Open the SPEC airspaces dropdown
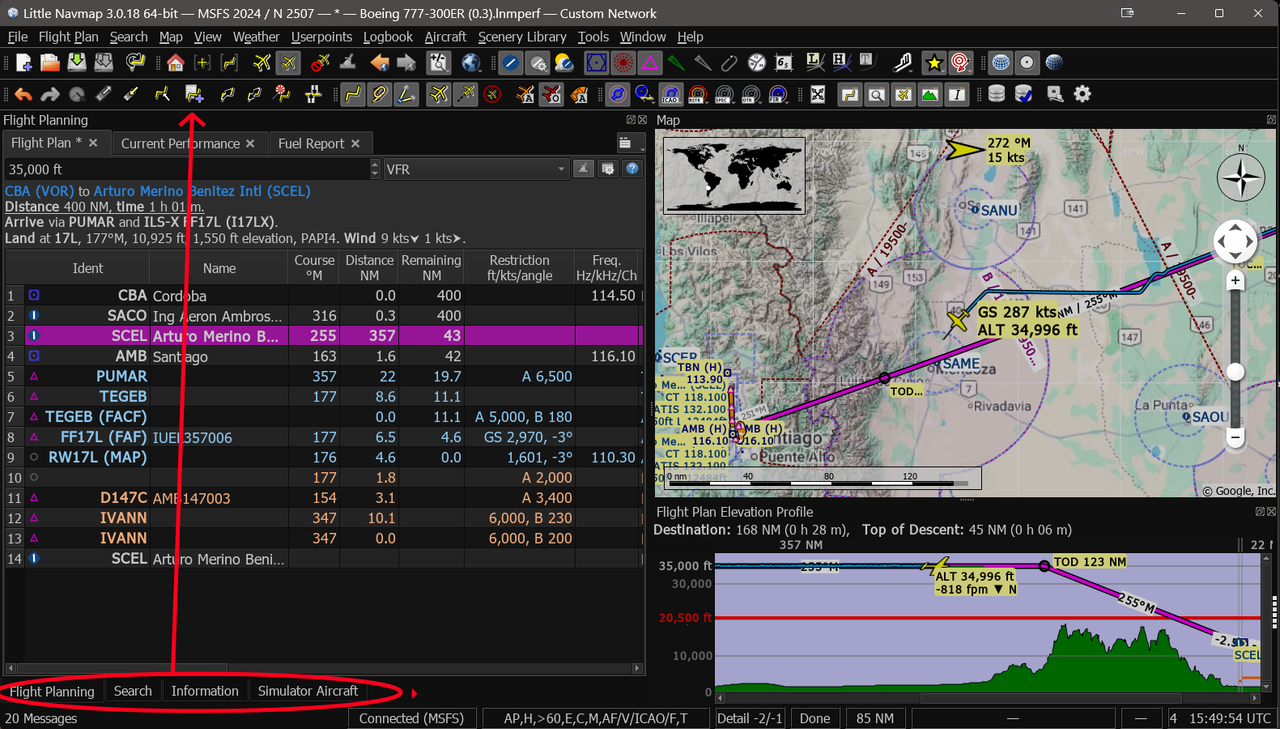 click(724, 95)
